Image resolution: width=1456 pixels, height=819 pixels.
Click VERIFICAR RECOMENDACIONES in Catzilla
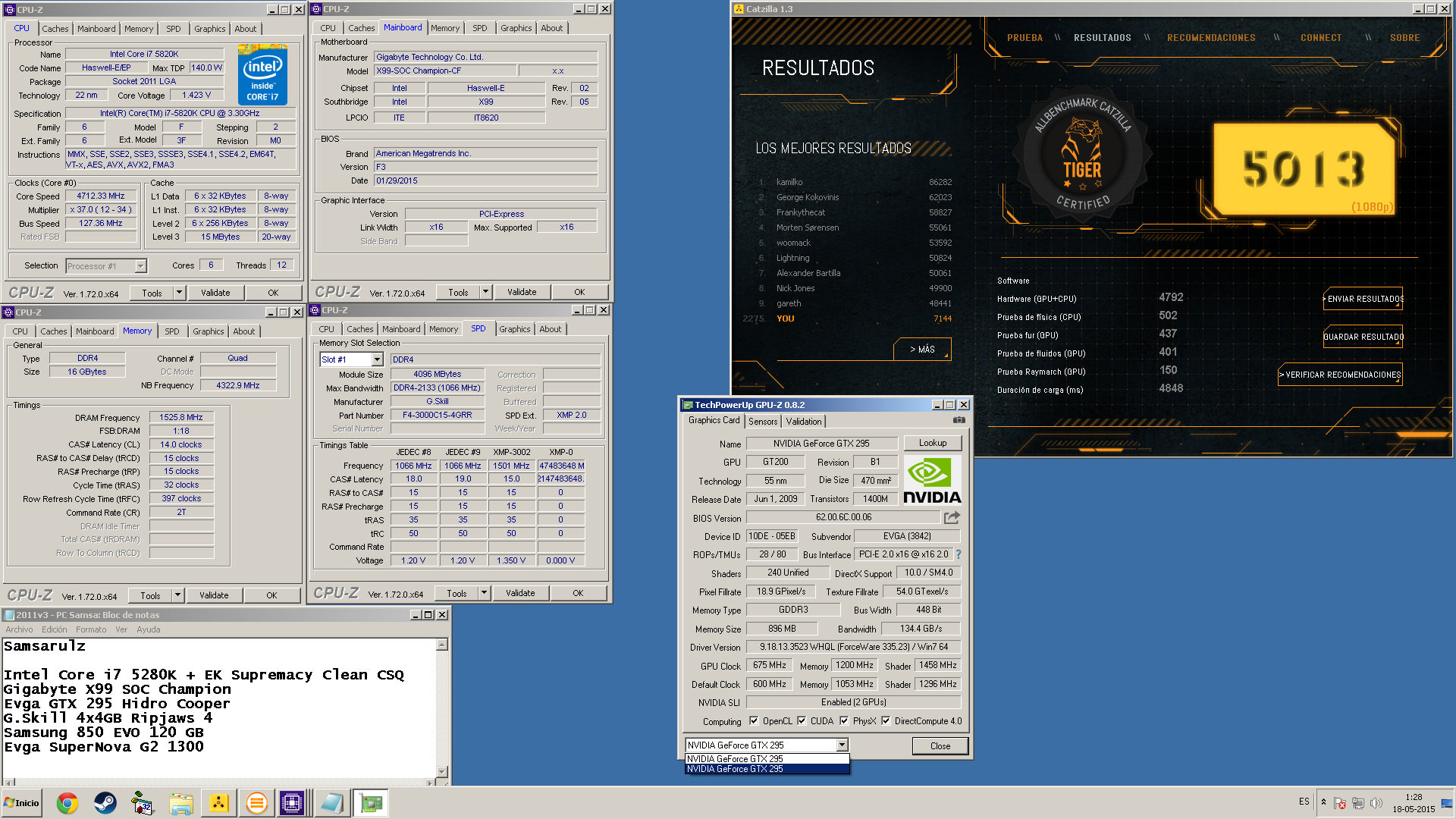(x=1340, y=375)
